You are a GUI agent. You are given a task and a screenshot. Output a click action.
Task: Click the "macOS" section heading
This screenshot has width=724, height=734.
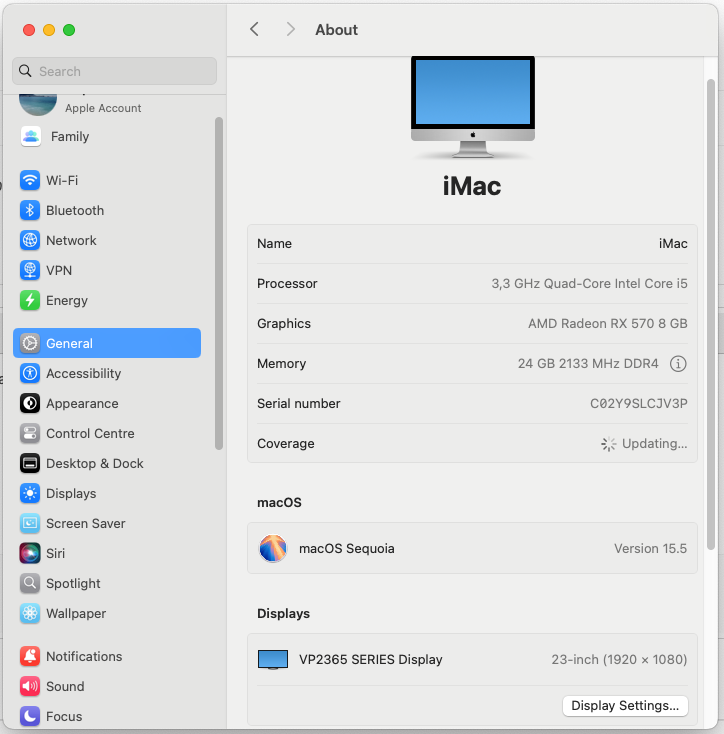coord(279,503)
